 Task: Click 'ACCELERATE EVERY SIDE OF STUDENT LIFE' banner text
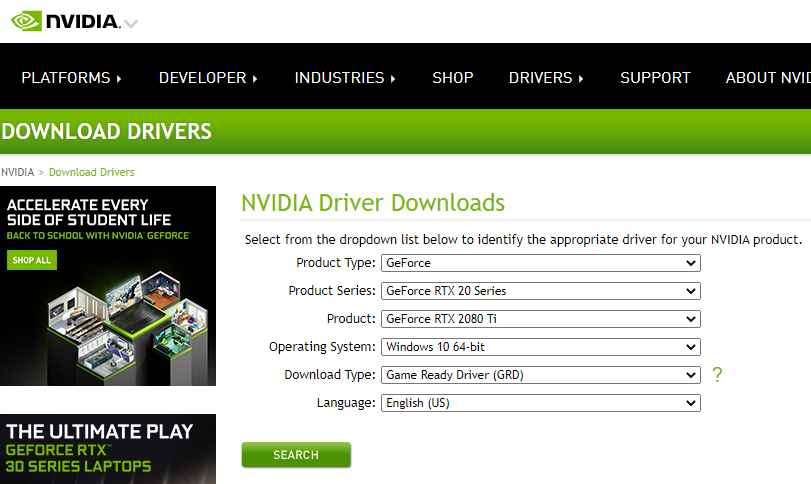coord(89,212)
